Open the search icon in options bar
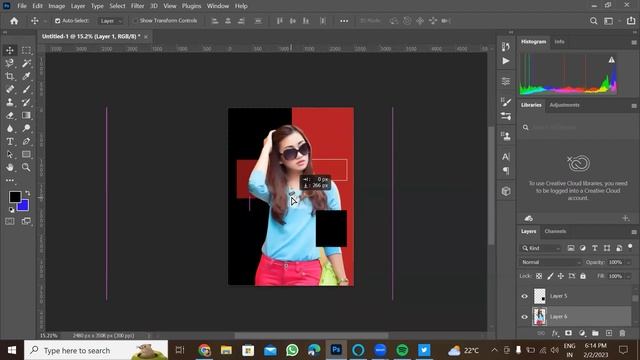 pos(593,21)
